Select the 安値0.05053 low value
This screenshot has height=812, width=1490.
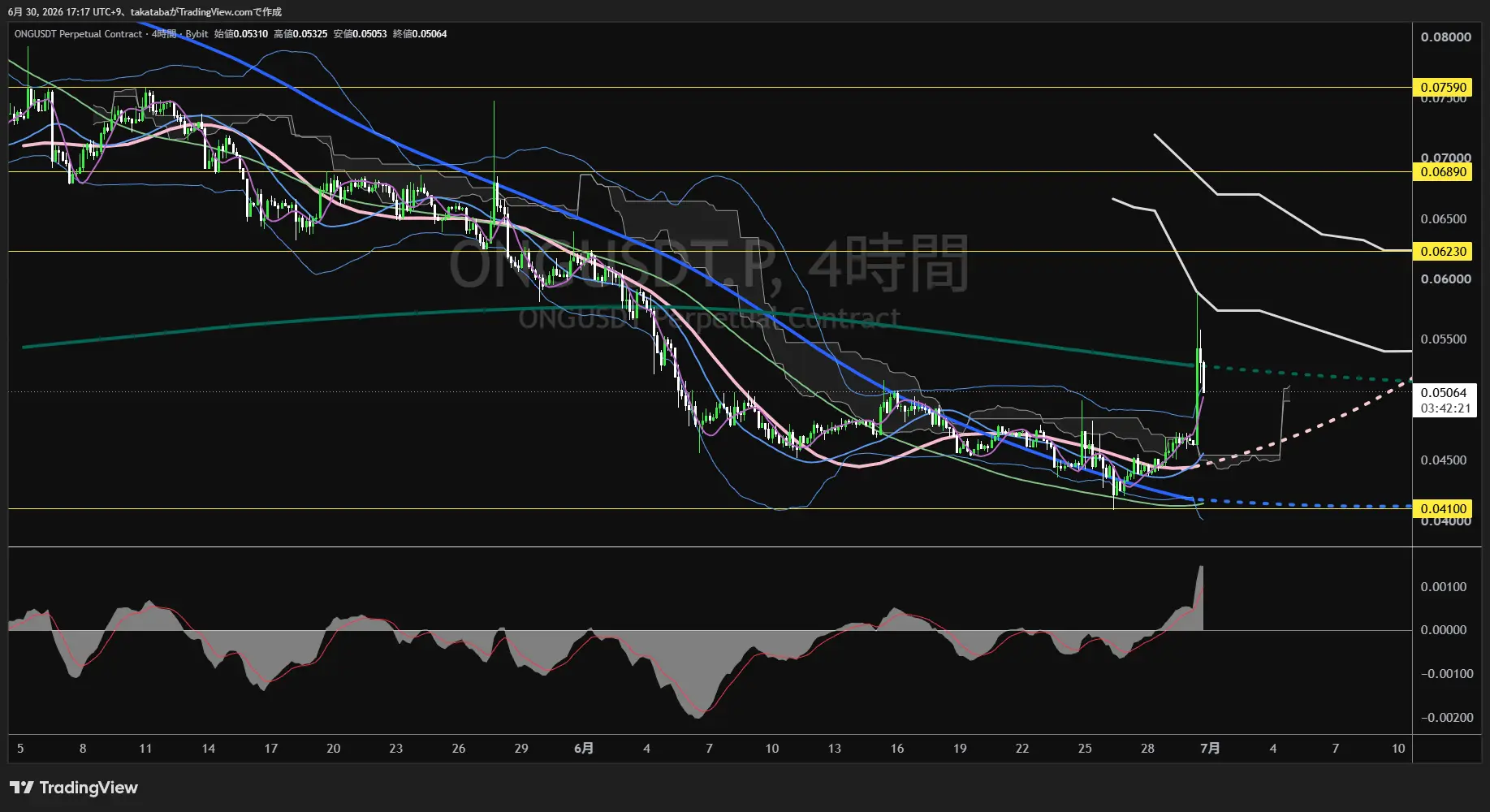click(360, 34)
